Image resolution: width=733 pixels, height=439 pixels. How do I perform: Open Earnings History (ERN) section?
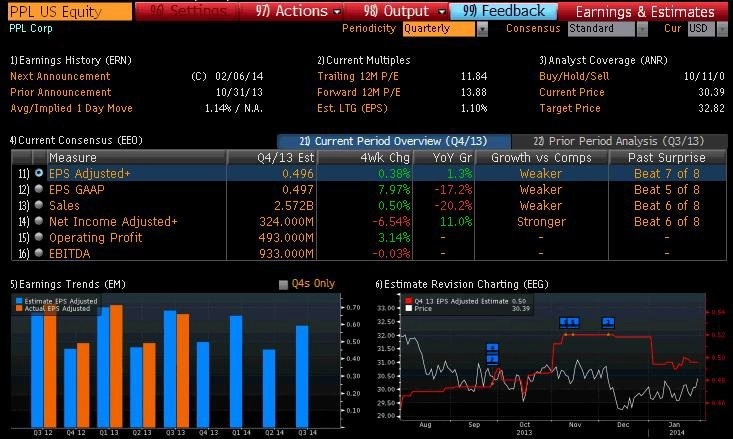coord(71,60)
